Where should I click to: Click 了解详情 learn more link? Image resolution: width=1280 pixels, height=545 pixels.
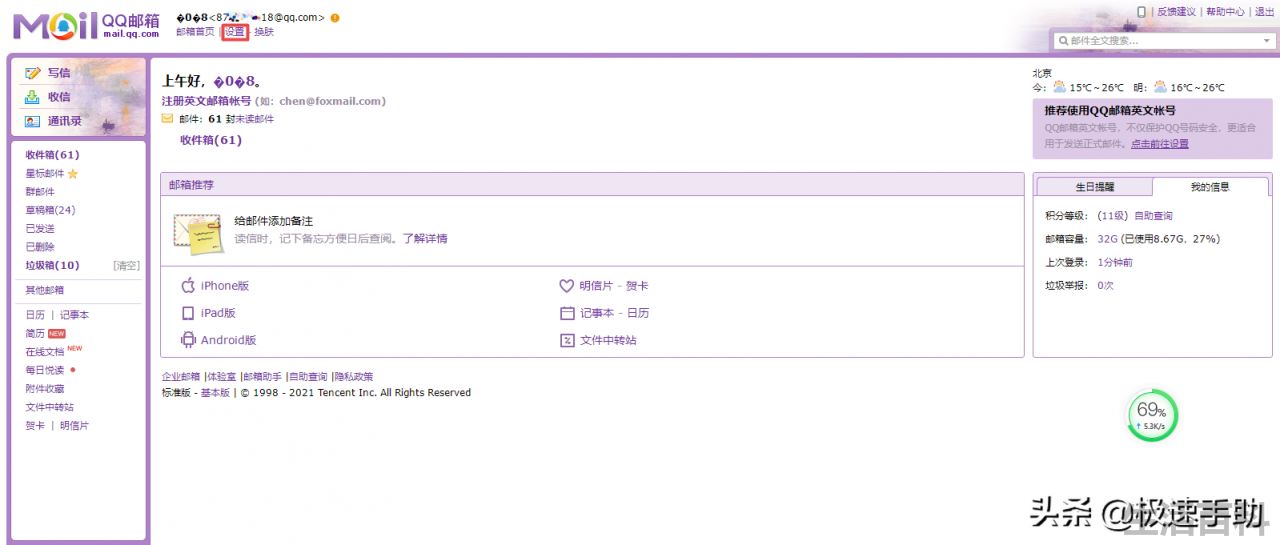(x=425, y=239)
